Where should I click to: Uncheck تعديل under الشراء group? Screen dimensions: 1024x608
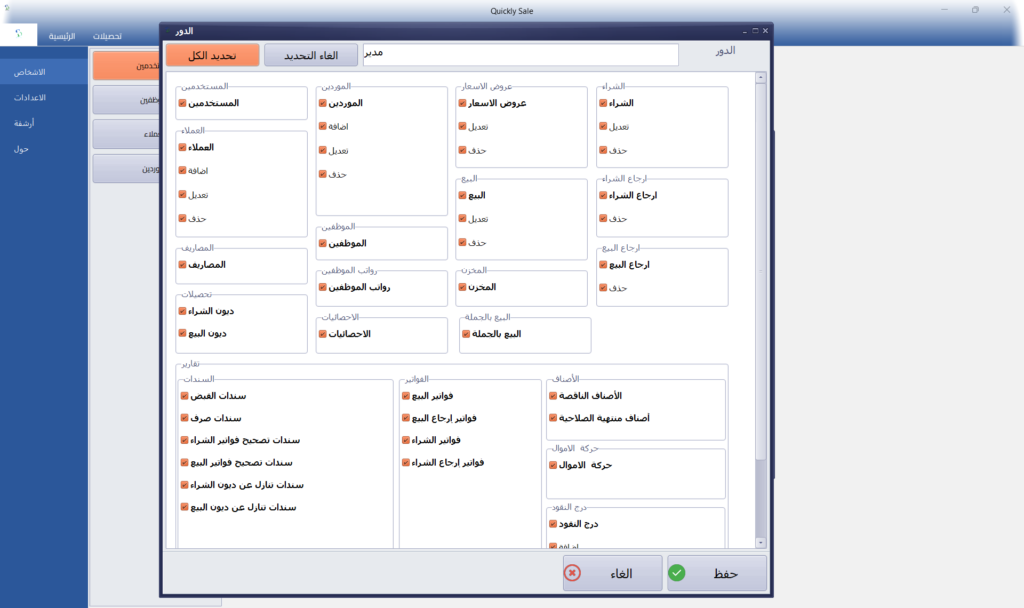click(x=603, y=127)
